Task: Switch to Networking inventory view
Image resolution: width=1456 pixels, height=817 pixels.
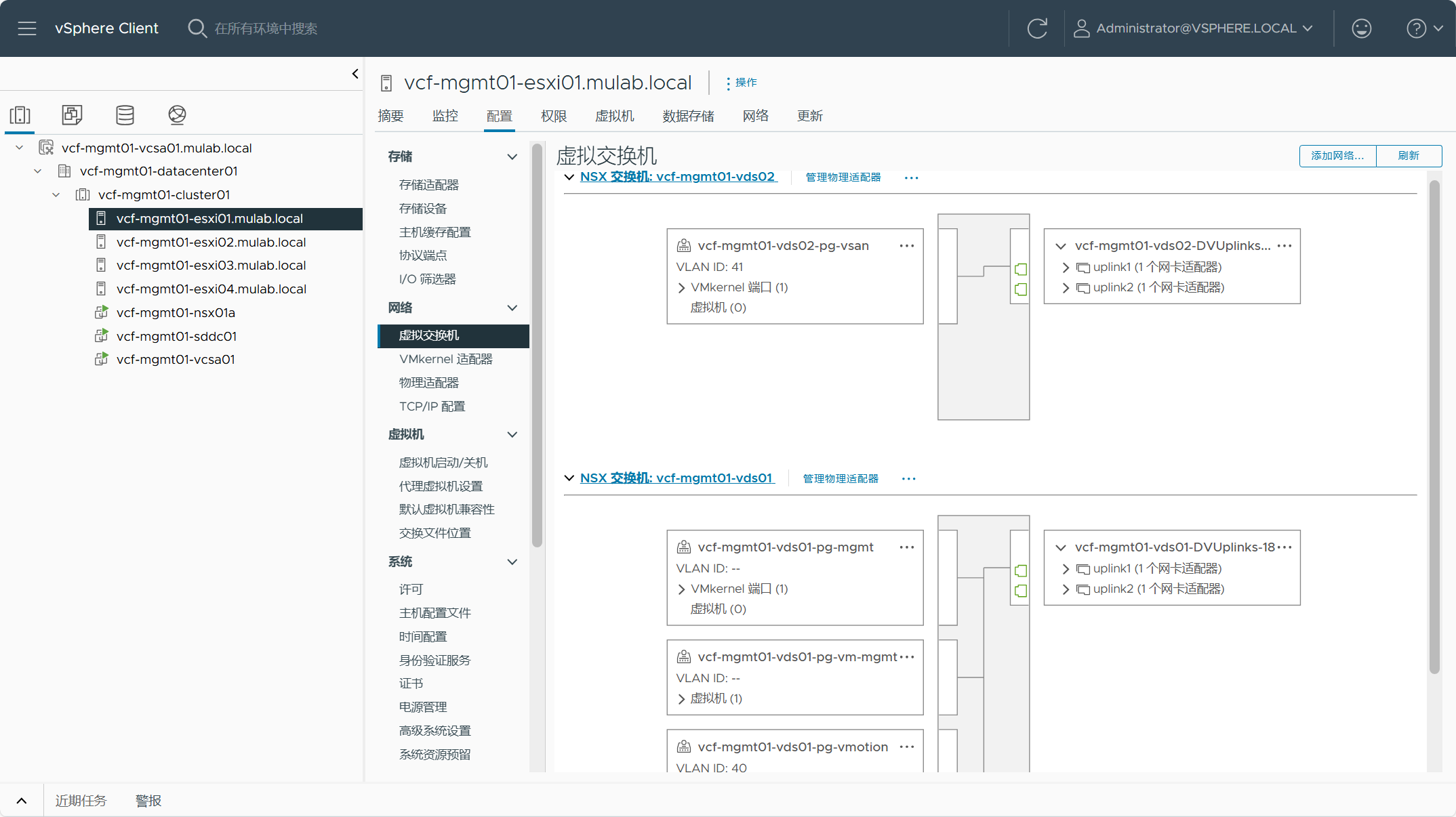Action: tap(177, 114)
